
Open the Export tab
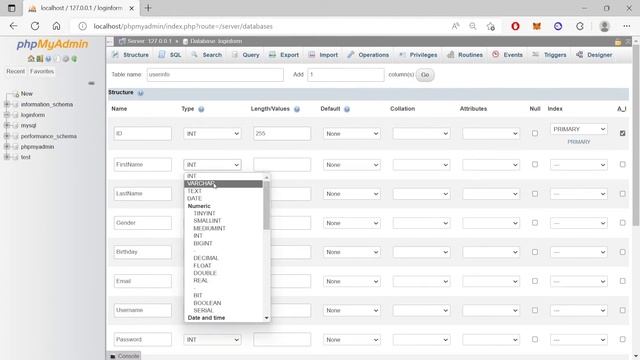tap(284, 55)
